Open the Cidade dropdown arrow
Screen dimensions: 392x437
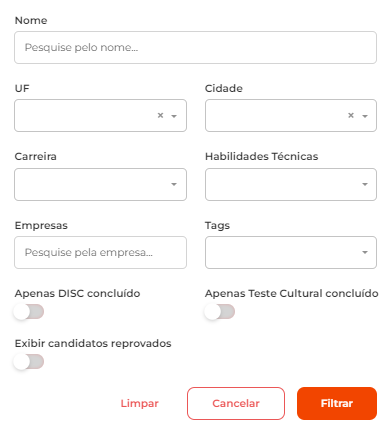365,116
